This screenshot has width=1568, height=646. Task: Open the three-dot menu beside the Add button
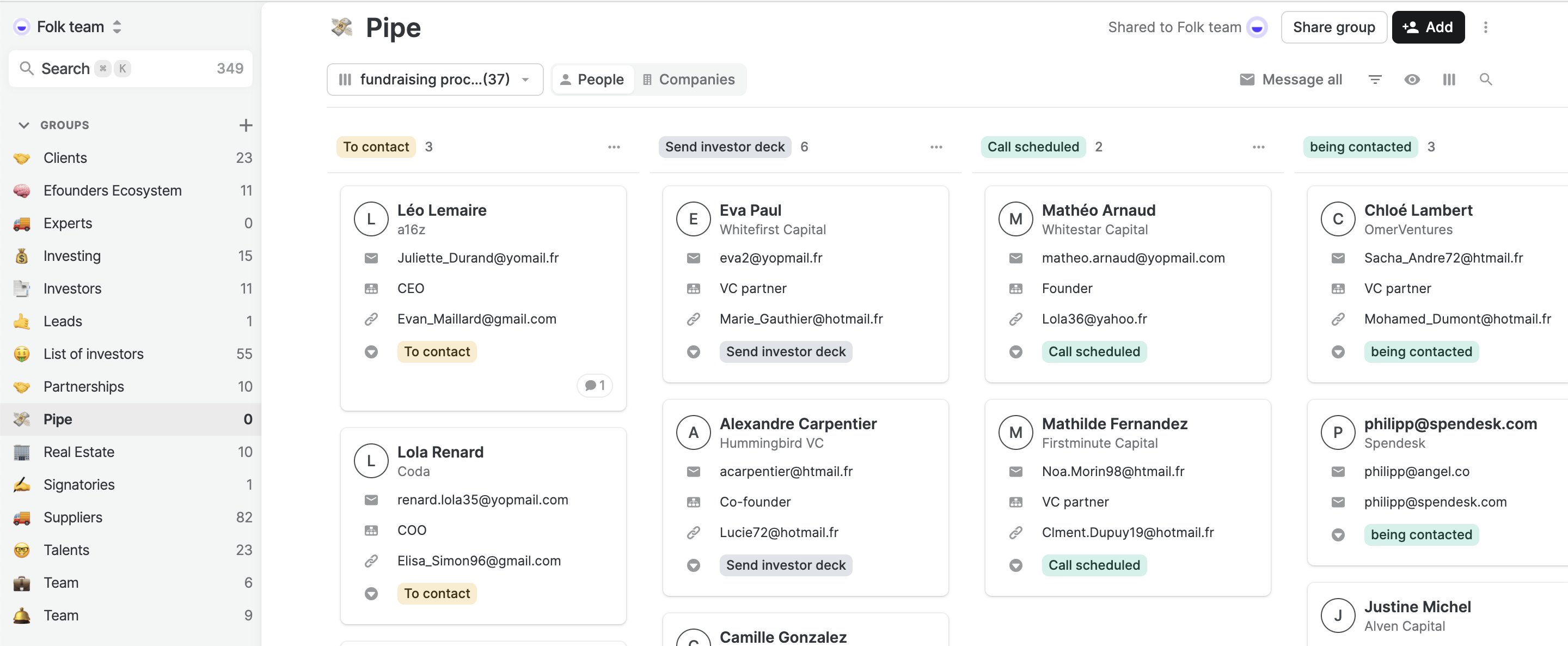pos(1485,27)
